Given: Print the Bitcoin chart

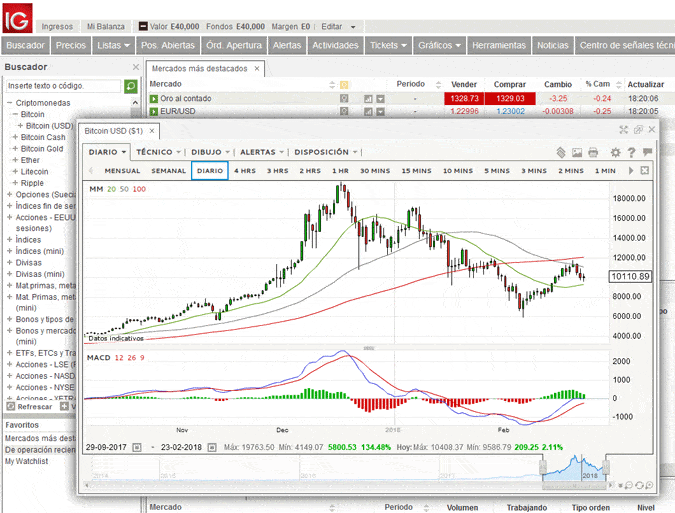Looking at the screenshot, I should (x=593, y=152).
